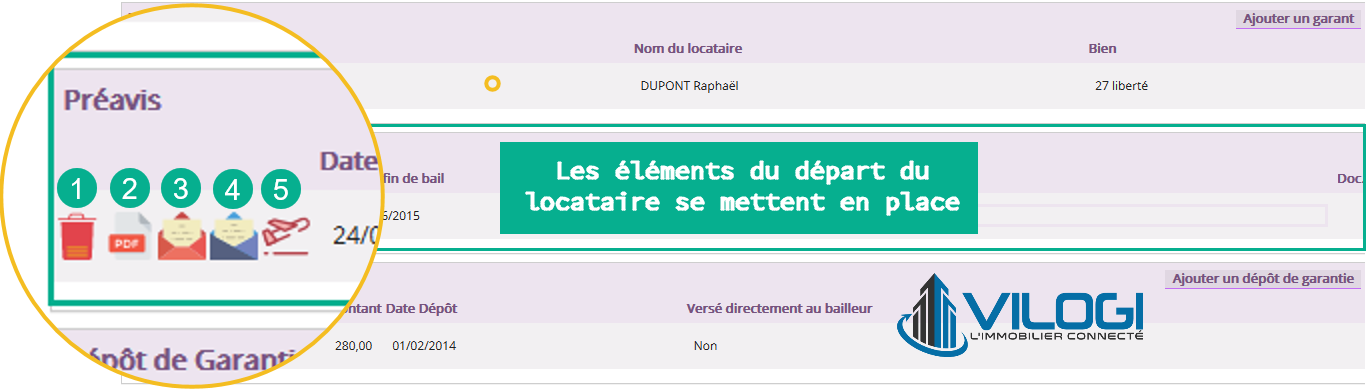The height and width of the screenshot is (391, 1366).
Task: Click the yellow circle marker beside DUPONT Raphaël
Action: pos(492,84)
